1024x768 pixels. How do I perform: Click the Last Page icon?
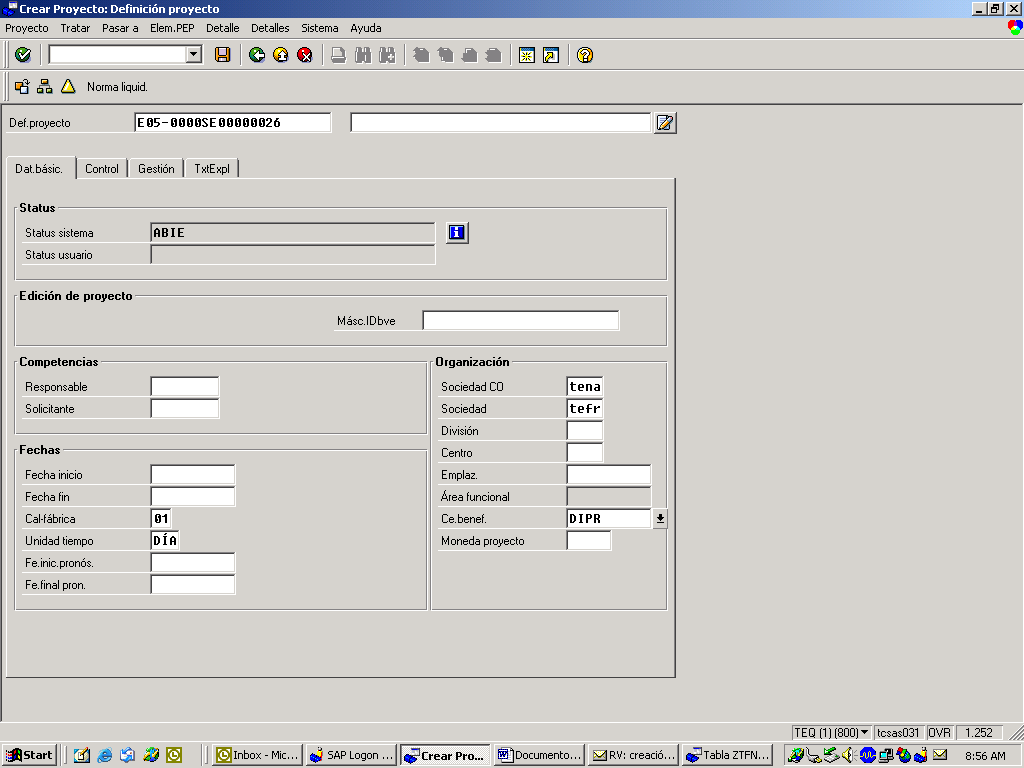[x=494, y=55]
